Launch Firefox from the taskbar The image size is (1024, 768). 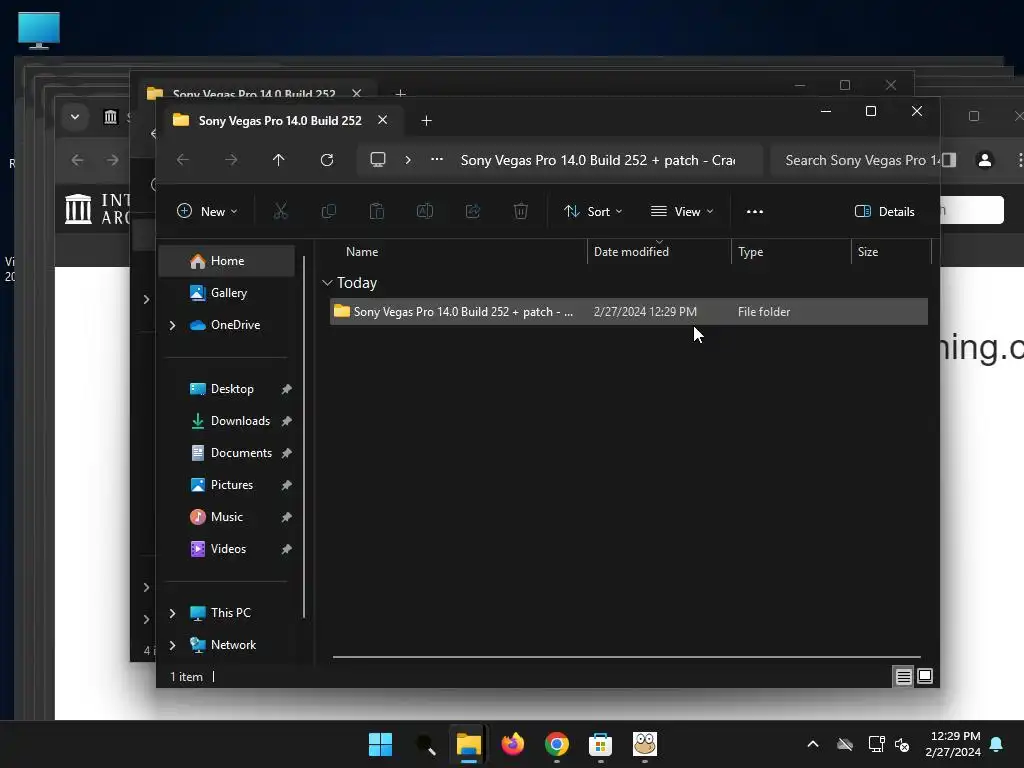[x=513, y=744]
